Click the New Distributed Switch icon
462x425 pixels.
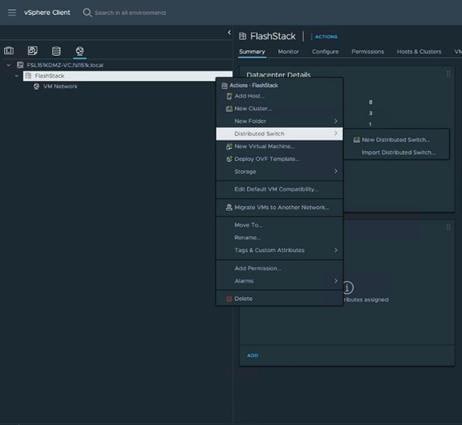pos(356,140)
